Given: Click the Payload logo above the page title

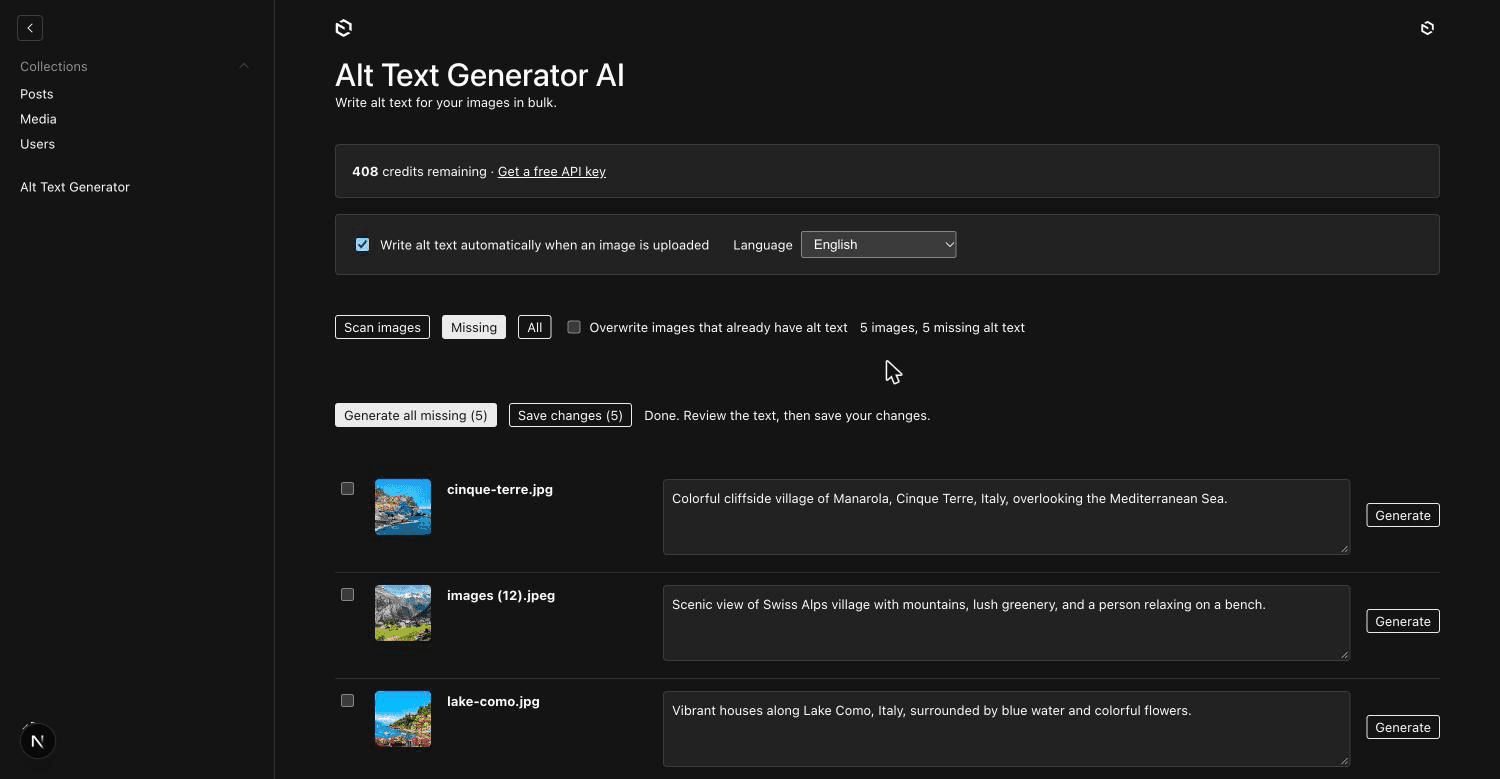Looking at the screenshot, I should [343, 28].
